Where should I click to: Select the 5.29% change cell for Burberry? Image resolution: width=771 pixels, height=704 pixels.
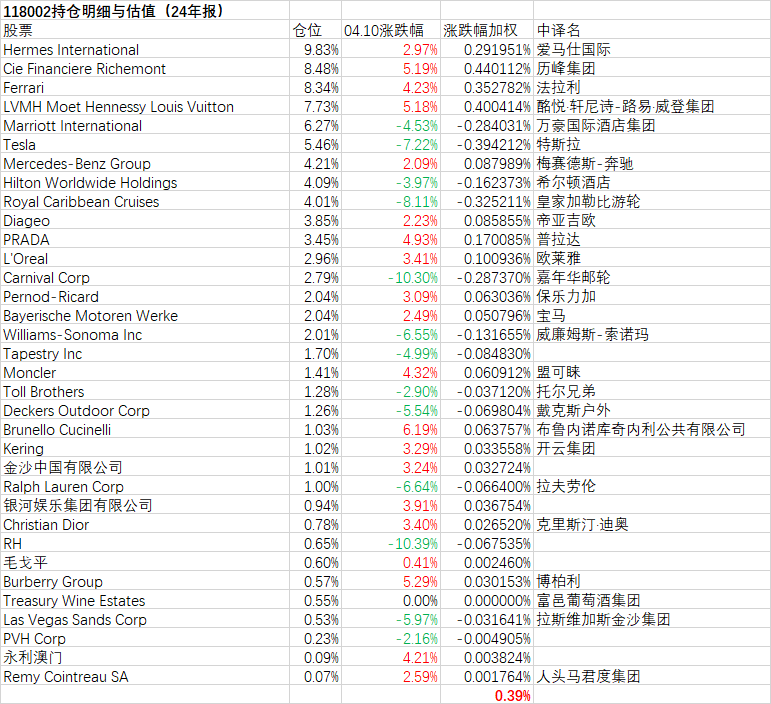point(390,581)
